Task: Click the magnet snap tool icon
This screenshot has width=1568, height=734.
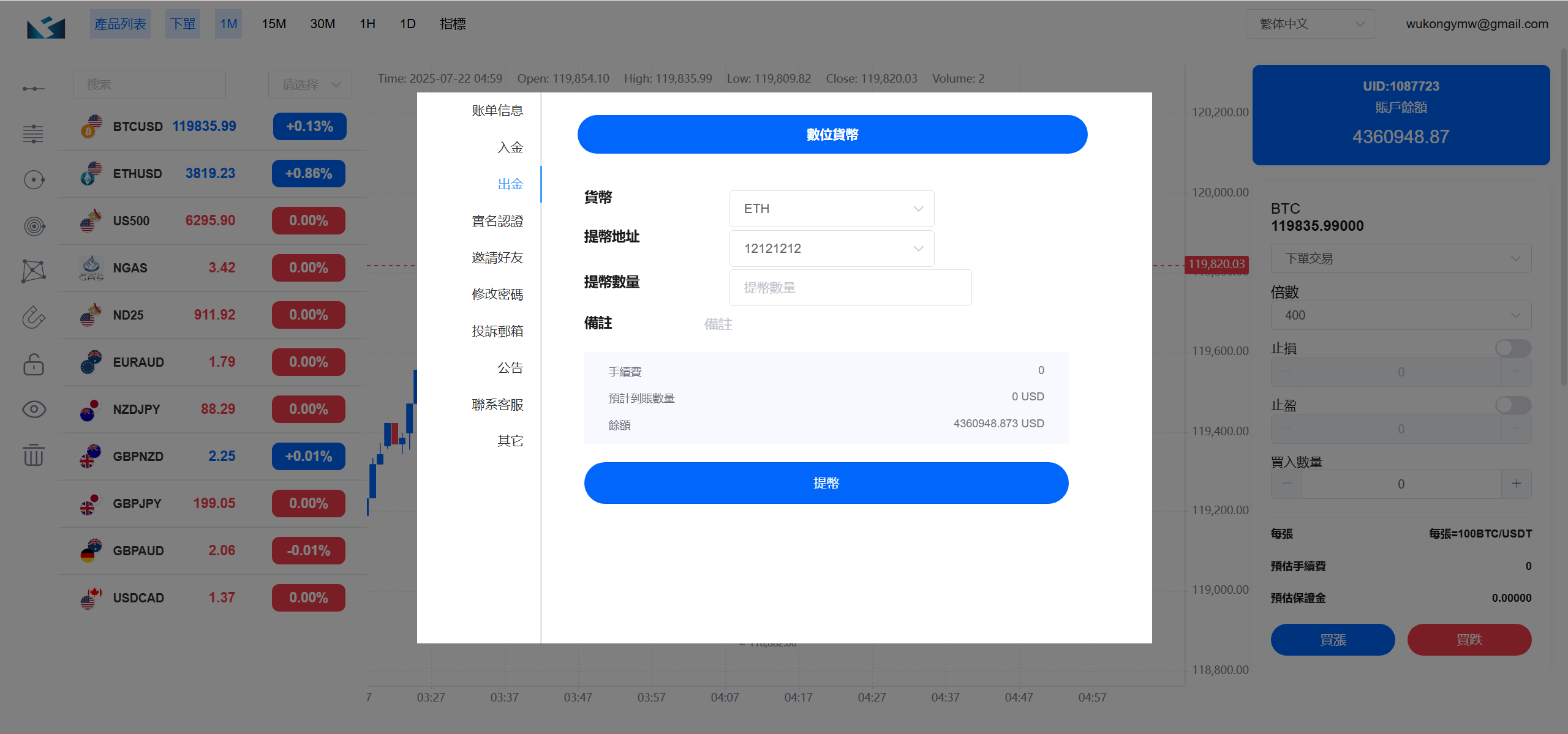Action: (34, 317)
